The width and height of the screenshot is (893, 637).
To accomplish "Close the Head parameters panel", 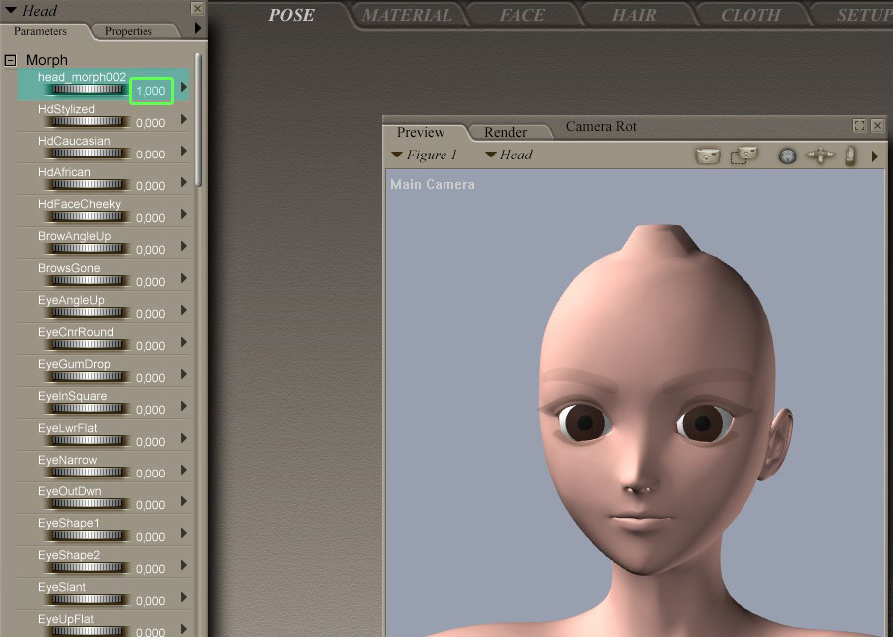I will tap(197, 8).
